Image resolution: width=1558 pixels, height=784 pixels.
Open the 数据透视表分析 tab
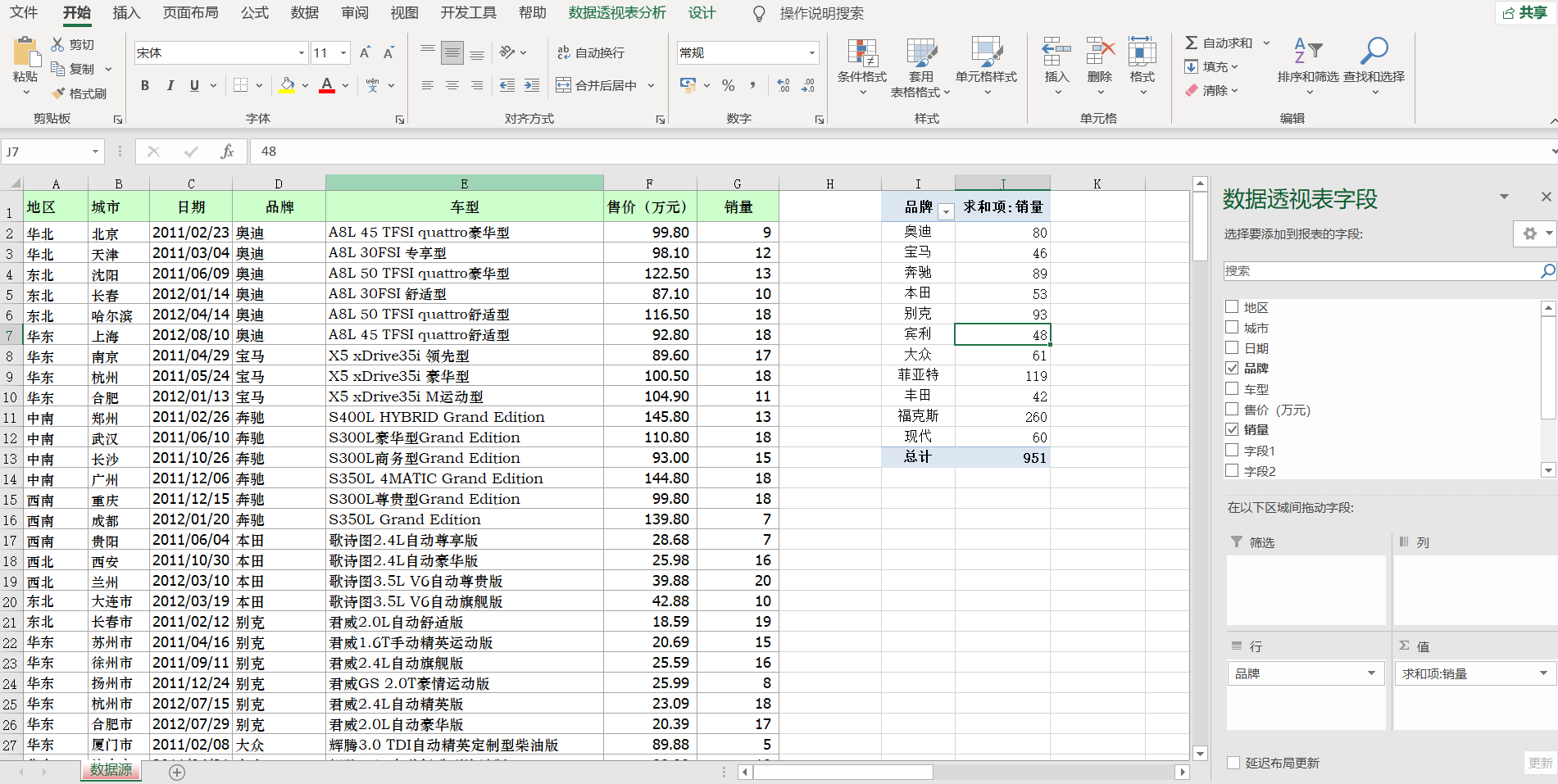coord(617,12)
